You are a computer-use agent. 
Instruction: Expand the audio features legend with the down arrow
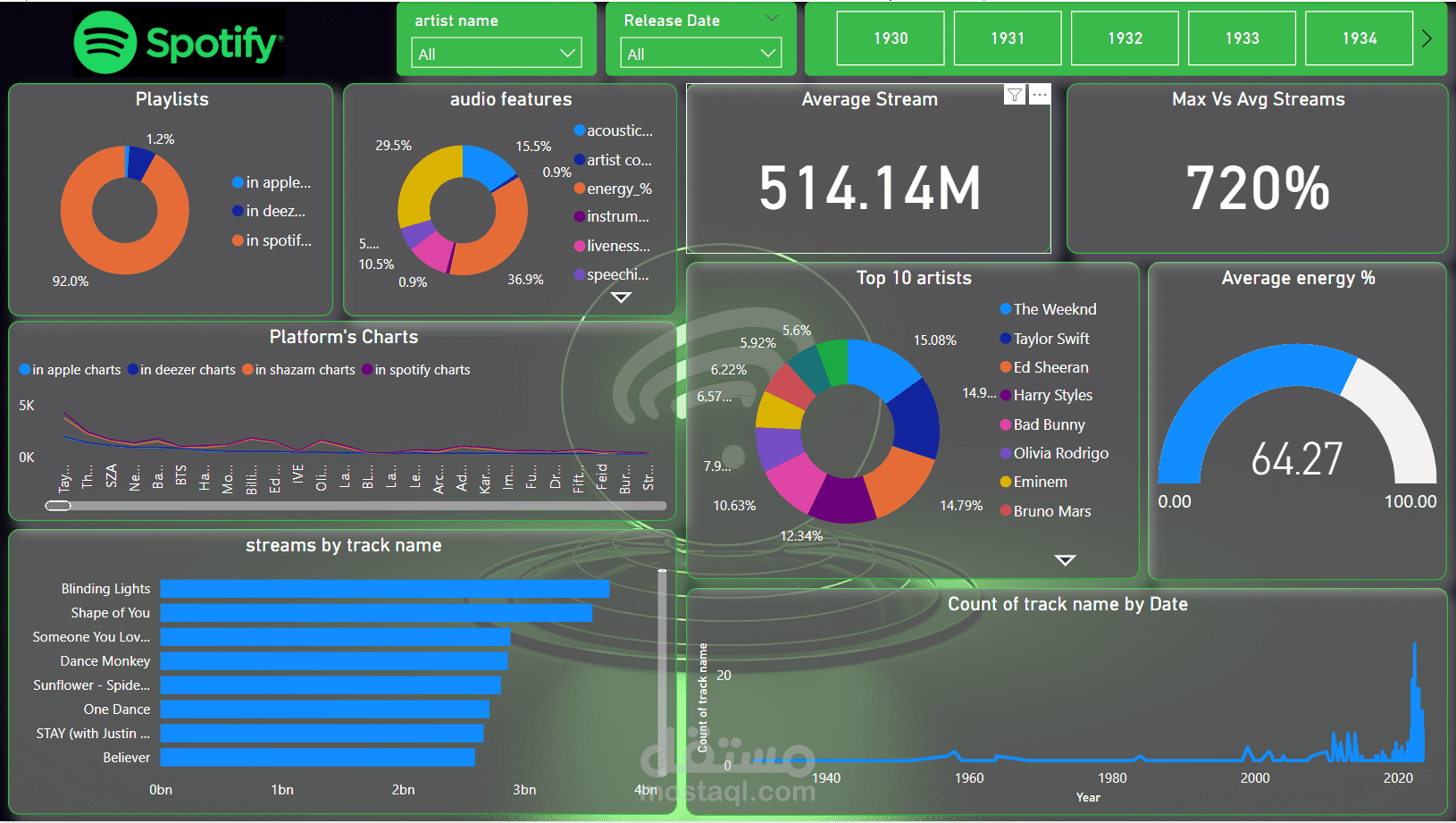click(x=621, y=298)
